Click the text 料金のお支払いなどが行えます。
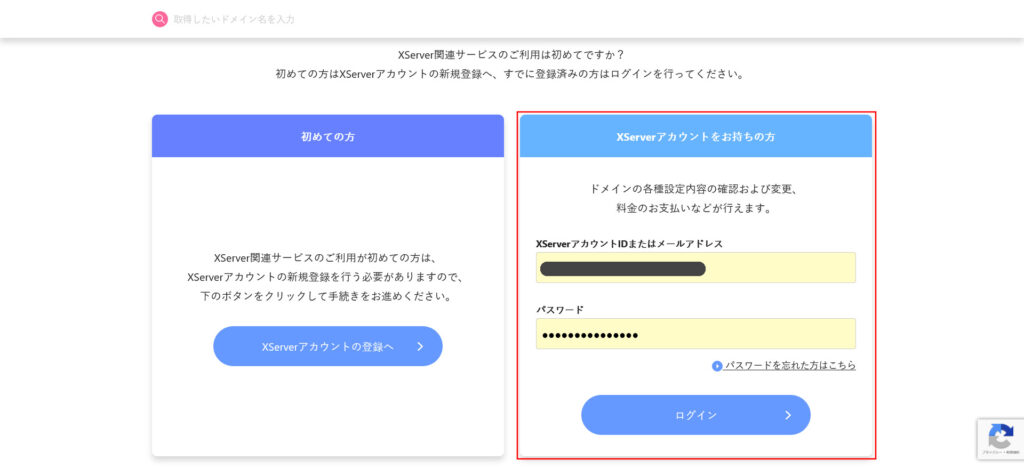 [x=696, y=209]
